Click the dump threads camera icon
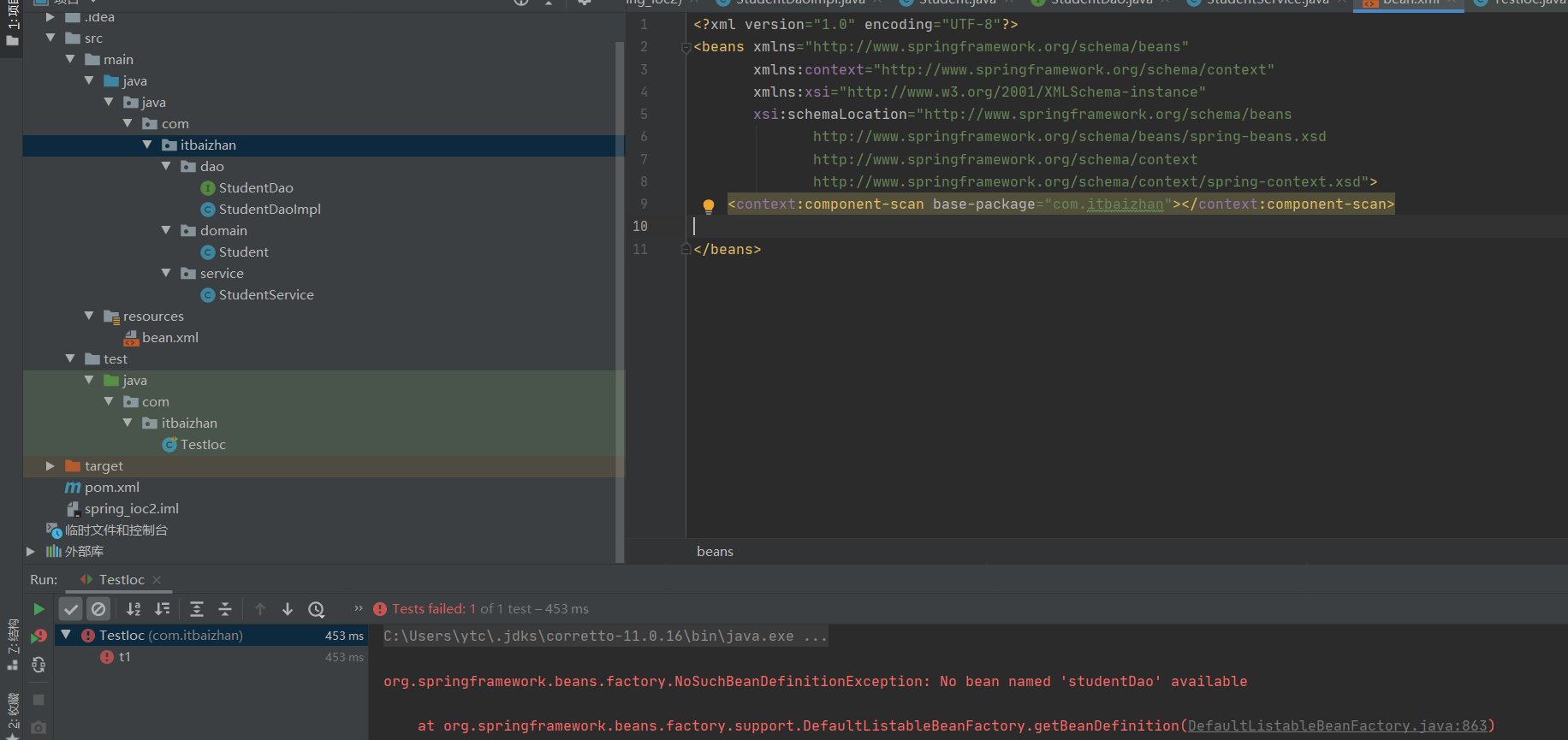This screenshot has height=740, width=1568. coord(39,728)
